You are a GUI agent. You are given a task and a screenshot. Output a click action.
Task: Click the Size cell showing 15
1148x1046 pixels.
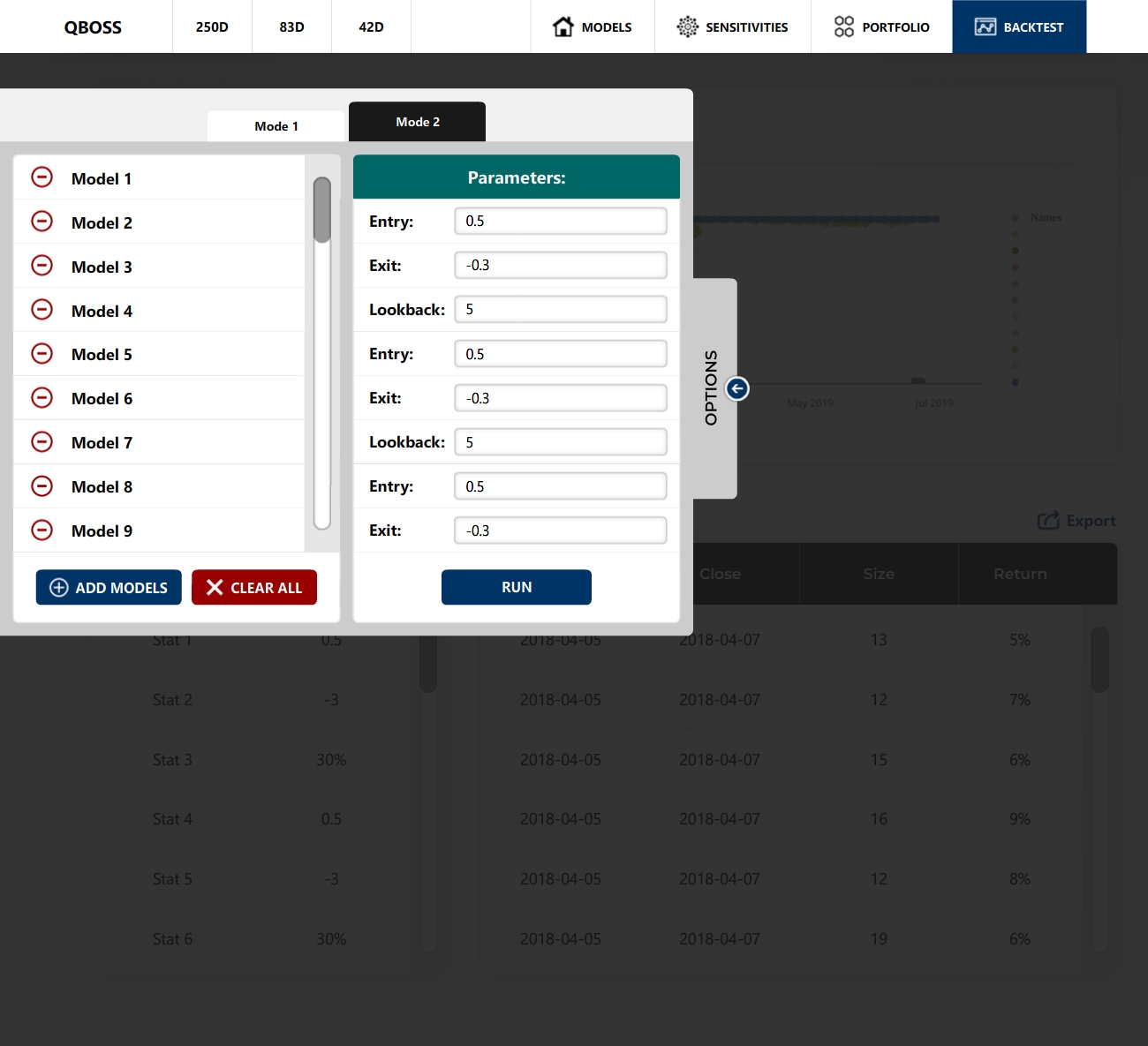point(879,760)
